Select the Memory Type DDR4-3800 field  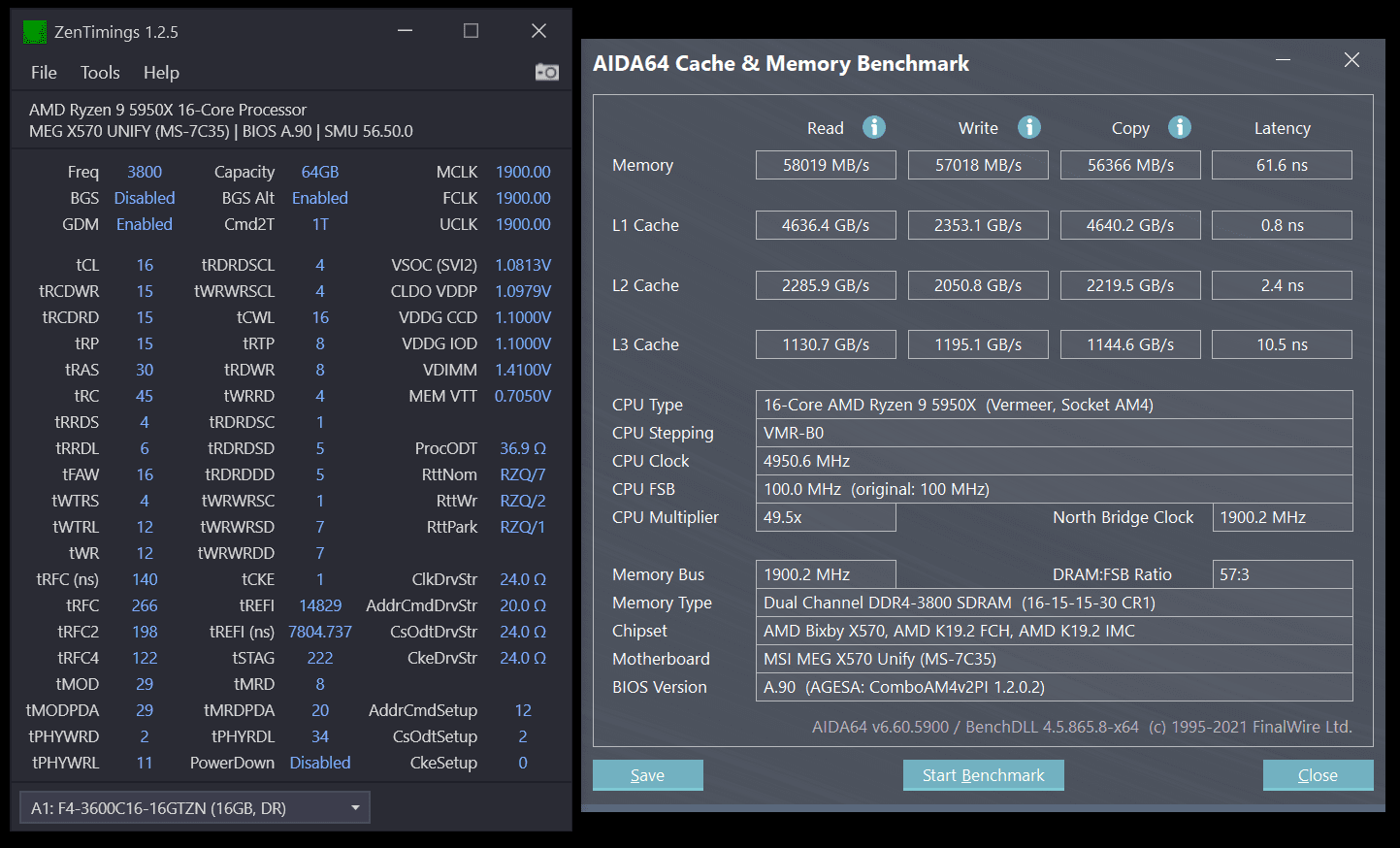coord(1054,603)
